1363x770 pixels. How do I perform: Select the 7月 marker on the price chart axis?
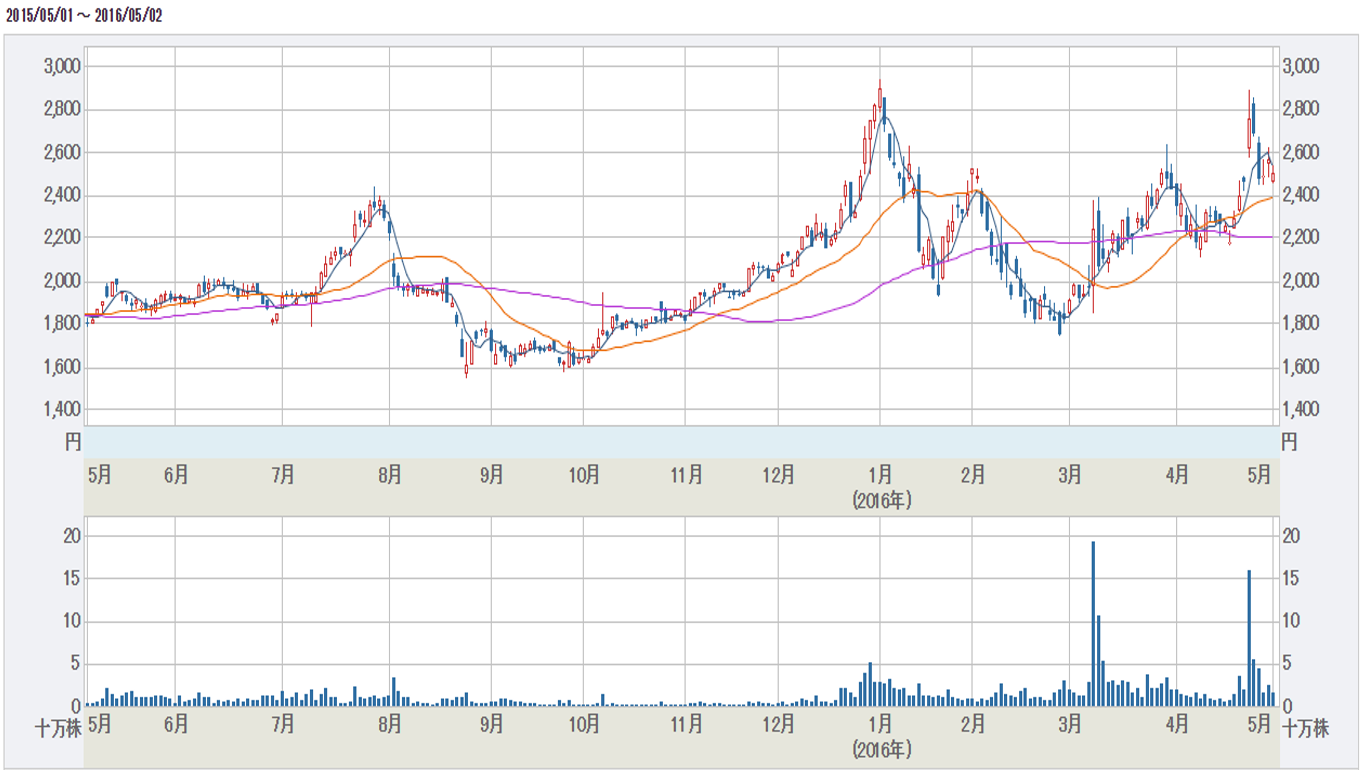(283, 474)
